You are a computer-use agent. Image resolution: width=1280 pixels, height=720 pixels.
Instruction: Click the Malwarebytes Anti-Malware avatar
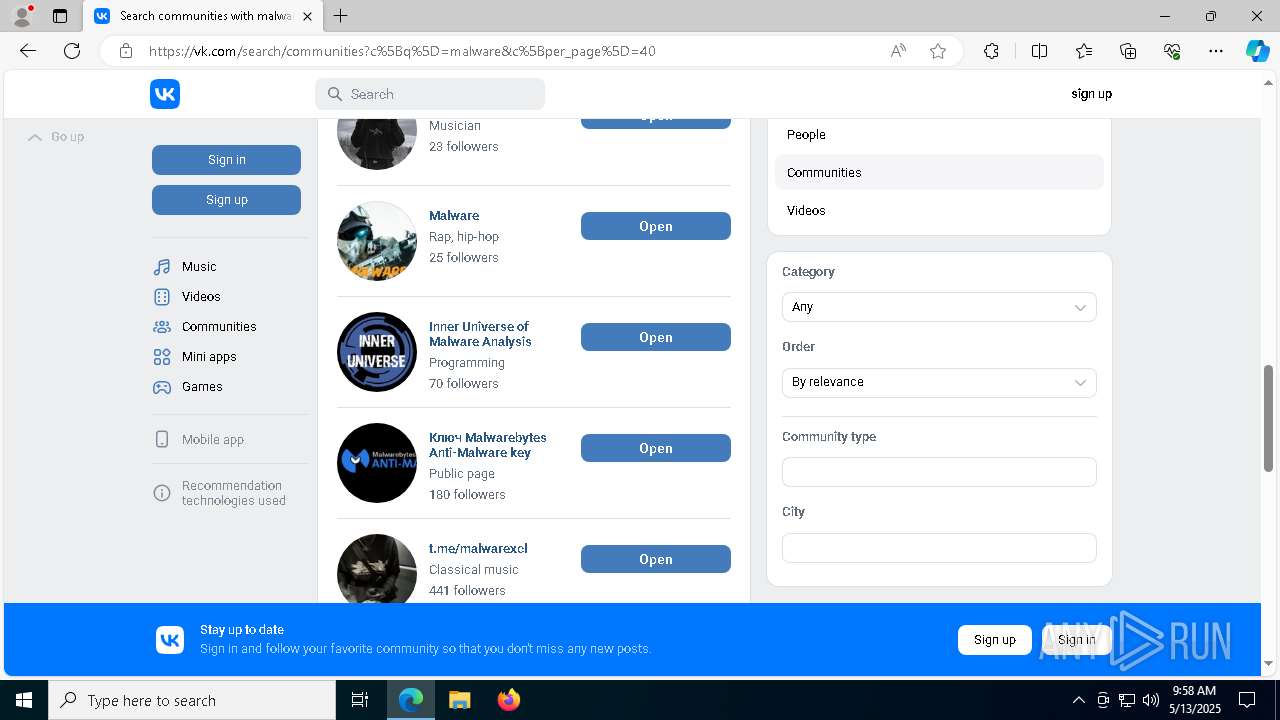377,463
